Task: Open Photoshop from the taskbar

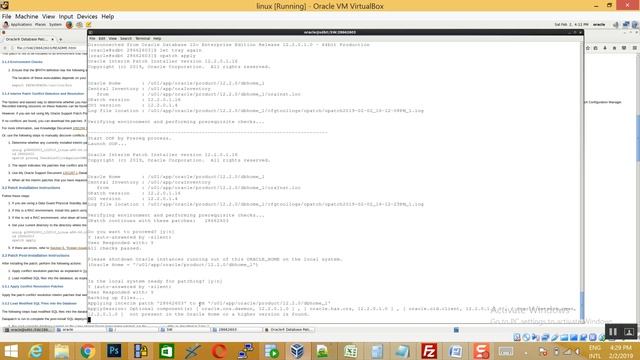Action: (x=114, y=351)
